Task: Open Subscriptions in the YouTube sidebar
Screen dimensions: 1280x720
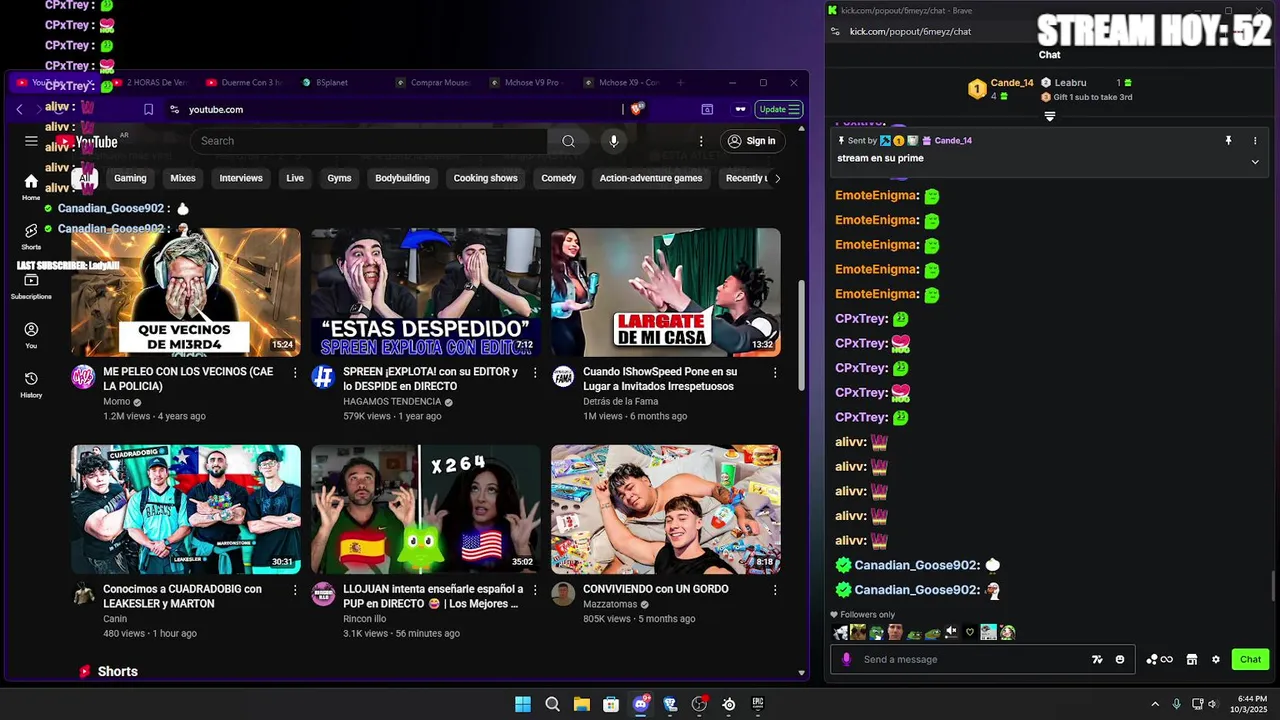Action: click(x=31, y=286)
